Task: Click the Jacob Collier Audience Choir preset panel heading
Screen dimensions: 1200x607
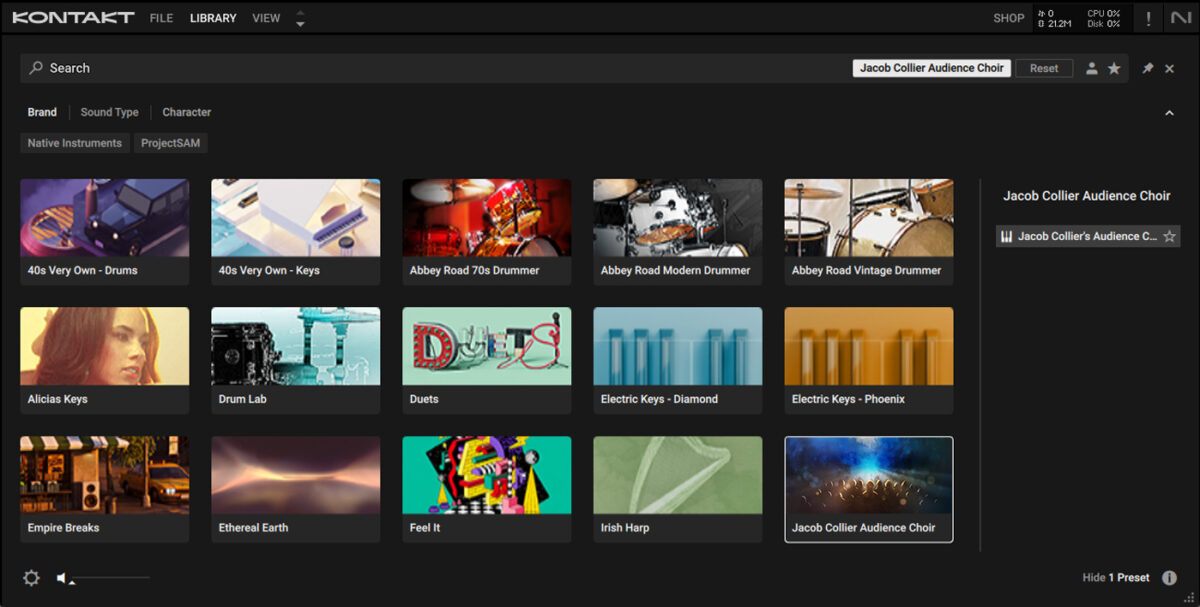Action: (x=1087, y=196)
